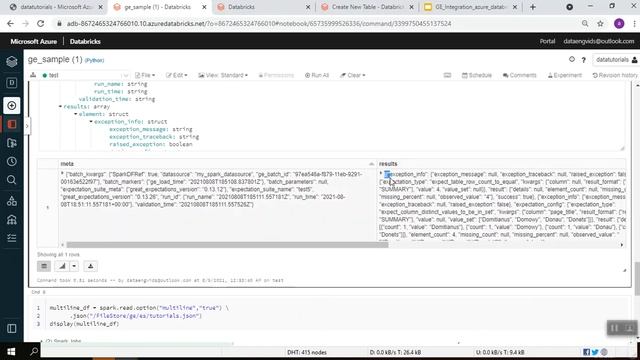Click the pause button on the overlay
This screenshot has width=640, height=360.
pos(614,328)
